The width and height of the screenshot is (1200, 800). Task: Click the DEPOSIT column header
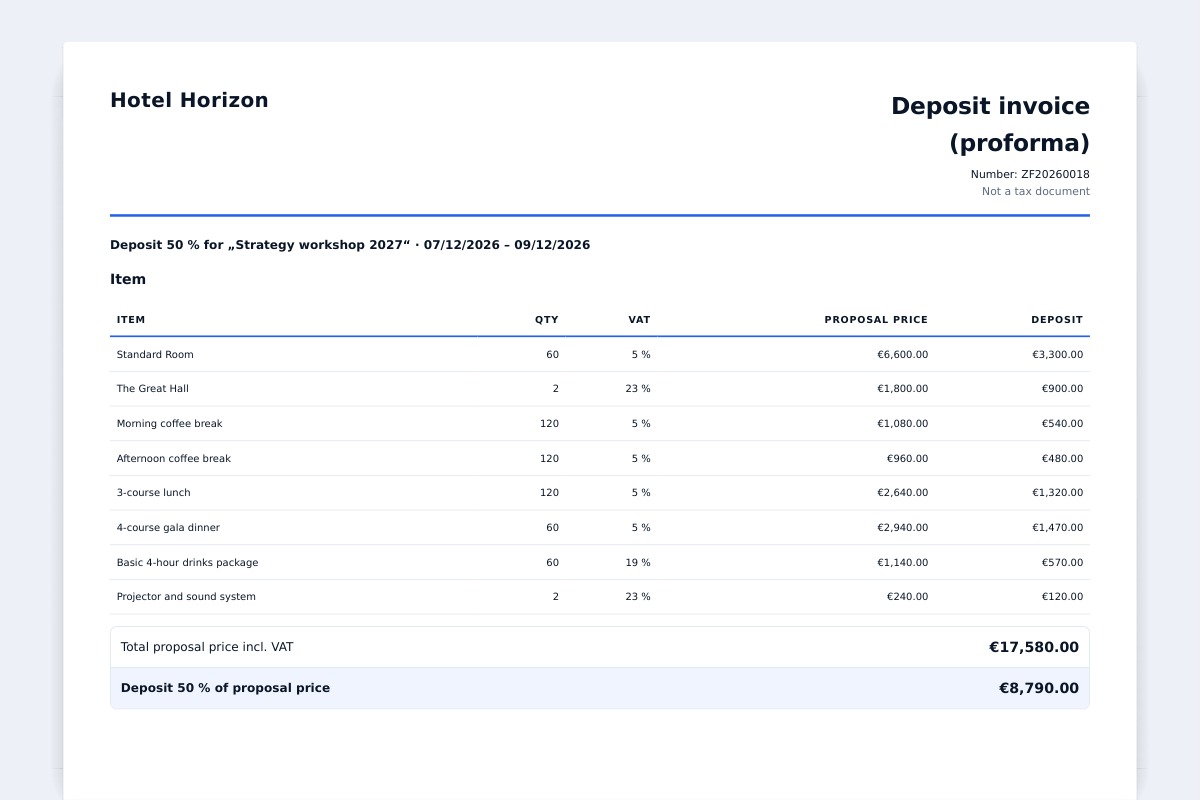1057,320
